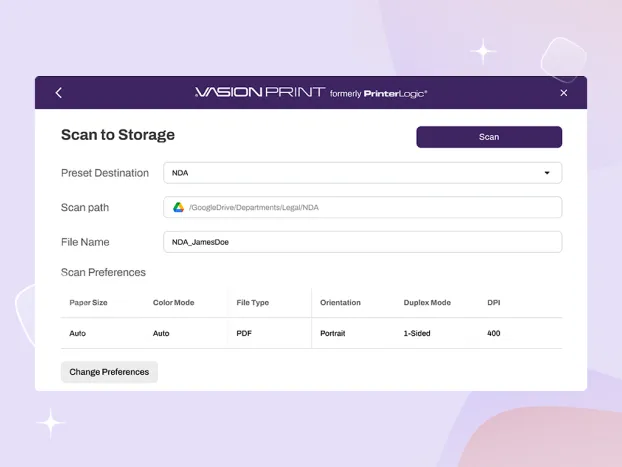Click the PDF file type value
The image size is (622, 467).
tap(243, 333)
